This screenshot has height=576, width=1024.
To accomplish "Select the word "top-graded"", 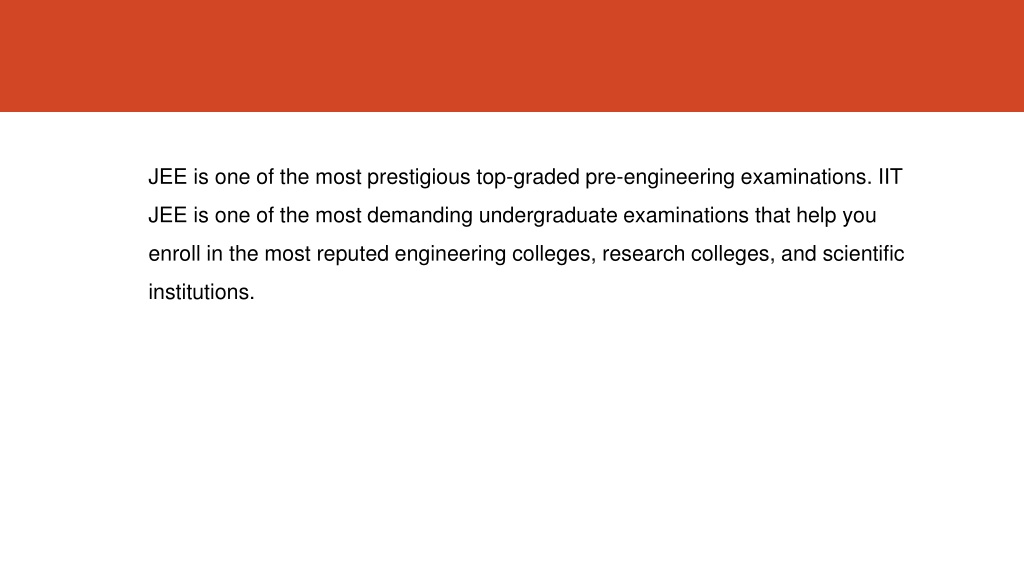I will [528, 178].
